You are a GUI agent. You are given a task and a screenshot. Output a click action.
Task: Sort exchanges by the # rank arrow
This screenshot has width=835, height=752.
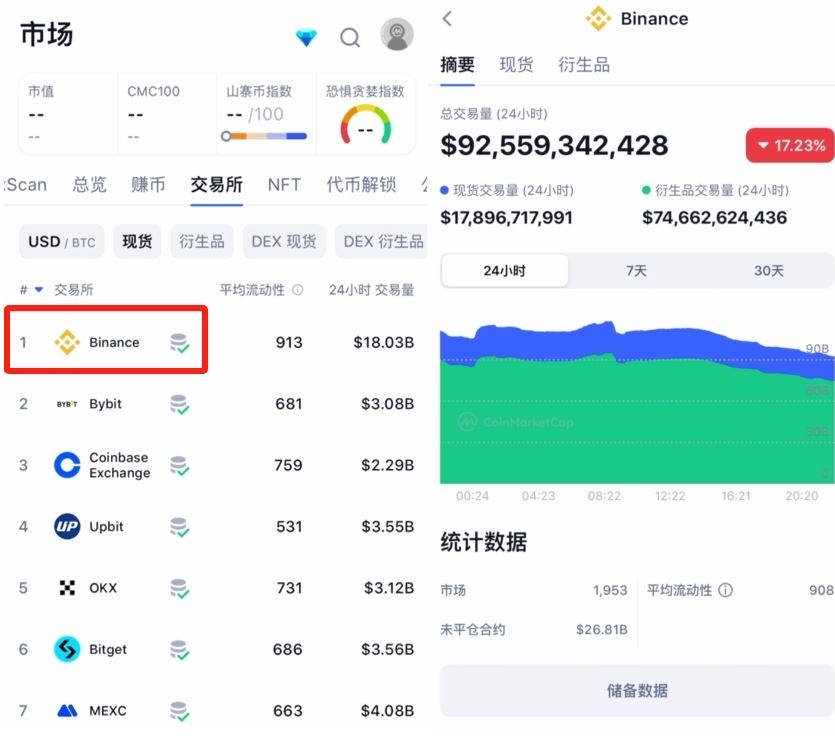point(31,290)
